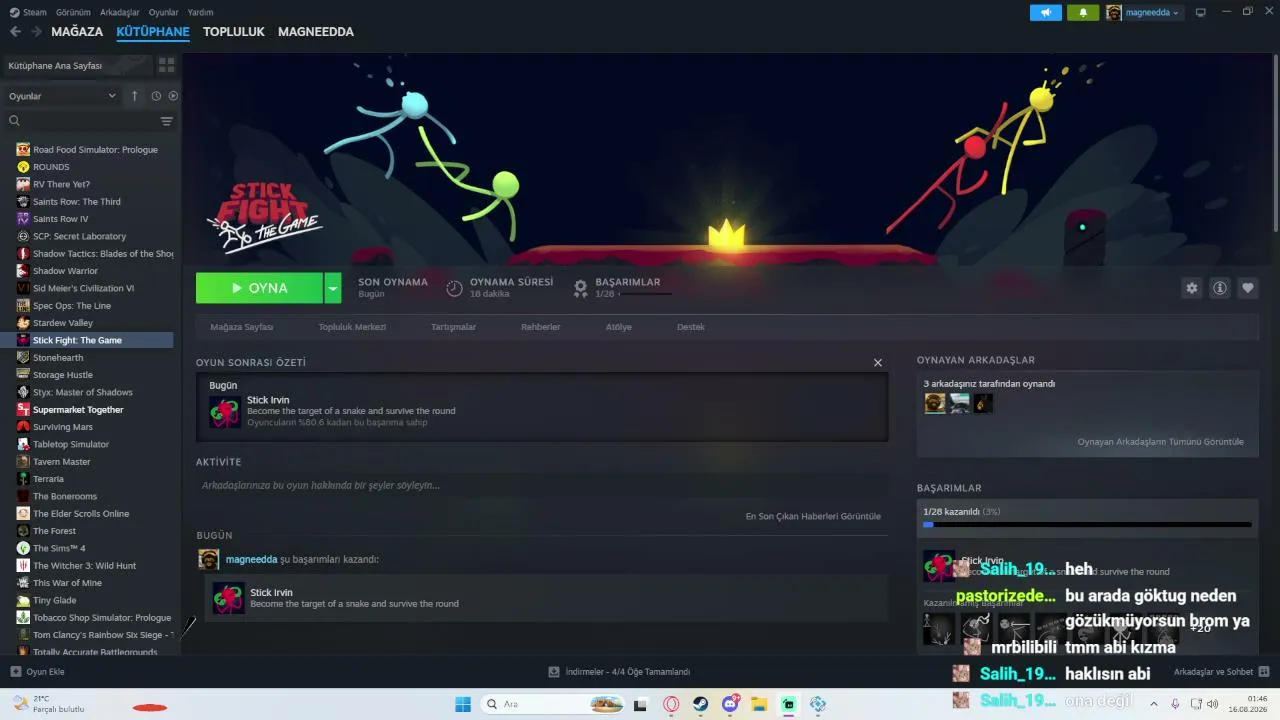Open Stick Fight game settings gear
1280x720 pixels.
[x=1191, y=288]
